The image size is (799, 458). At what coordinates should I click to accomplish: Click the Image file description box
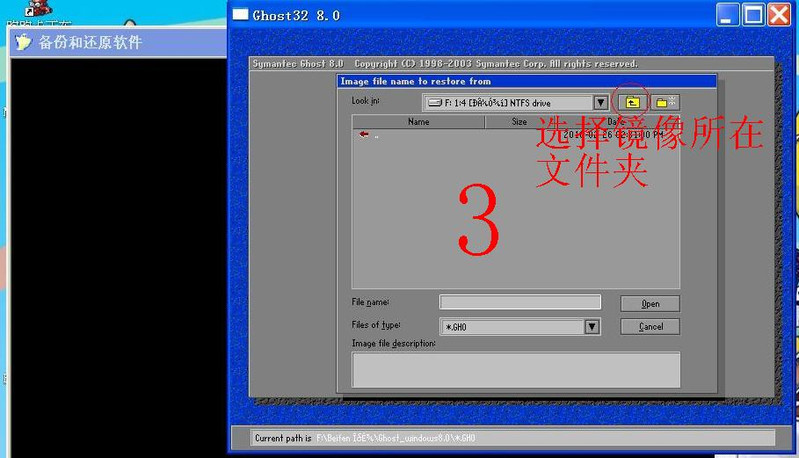516,369
